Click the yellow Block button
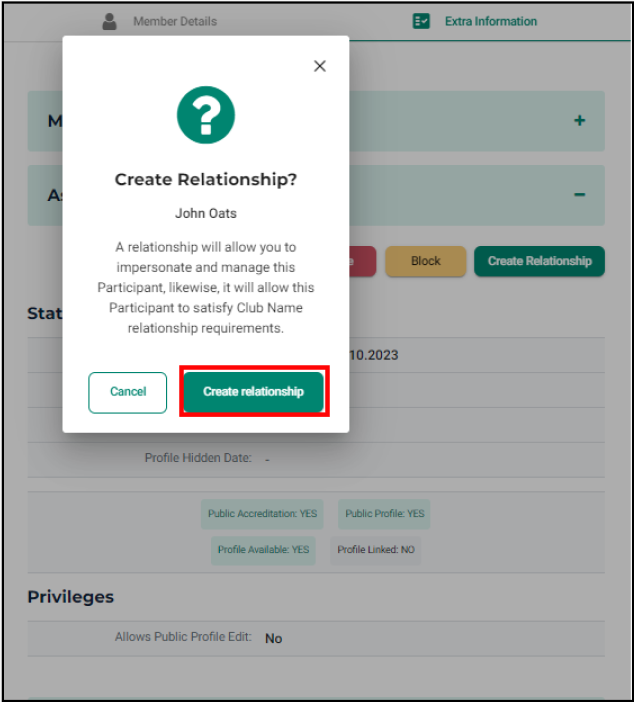This screenshot has height=702, width=634. [425, 261]
